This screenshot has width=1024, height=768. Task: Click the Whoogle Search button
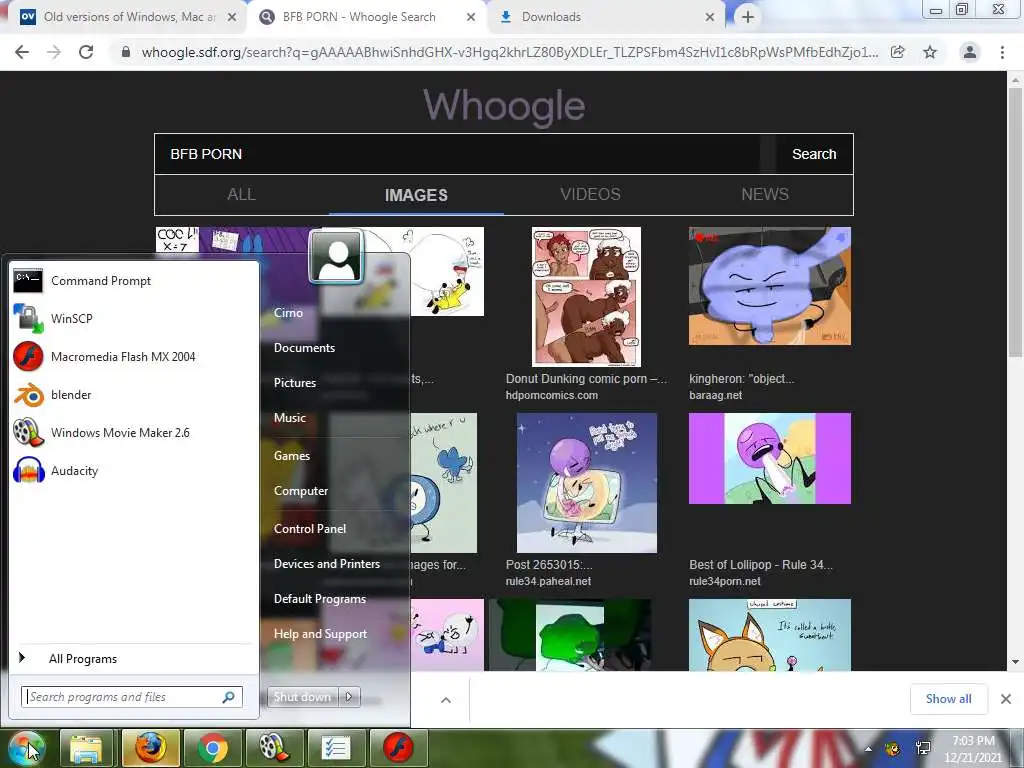[x=814, y=154]
